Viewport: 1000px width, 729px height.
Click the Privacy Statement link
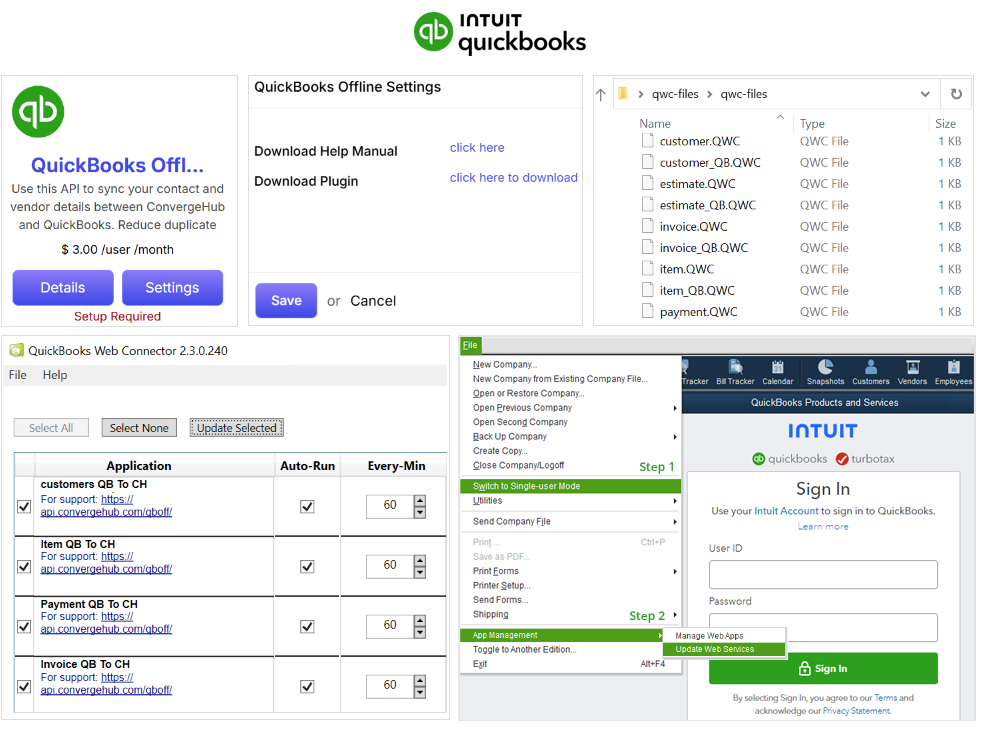pyautogui.click(x=857, y=711)
